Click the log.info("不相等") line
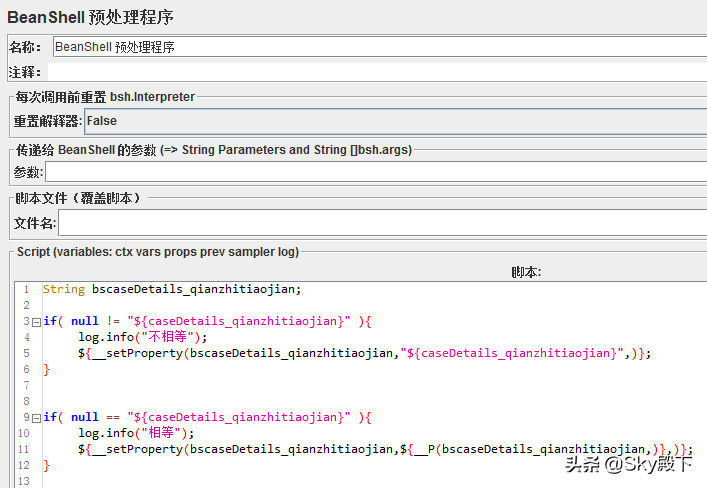This screenshot has height=488, width=707. [142, 337]
